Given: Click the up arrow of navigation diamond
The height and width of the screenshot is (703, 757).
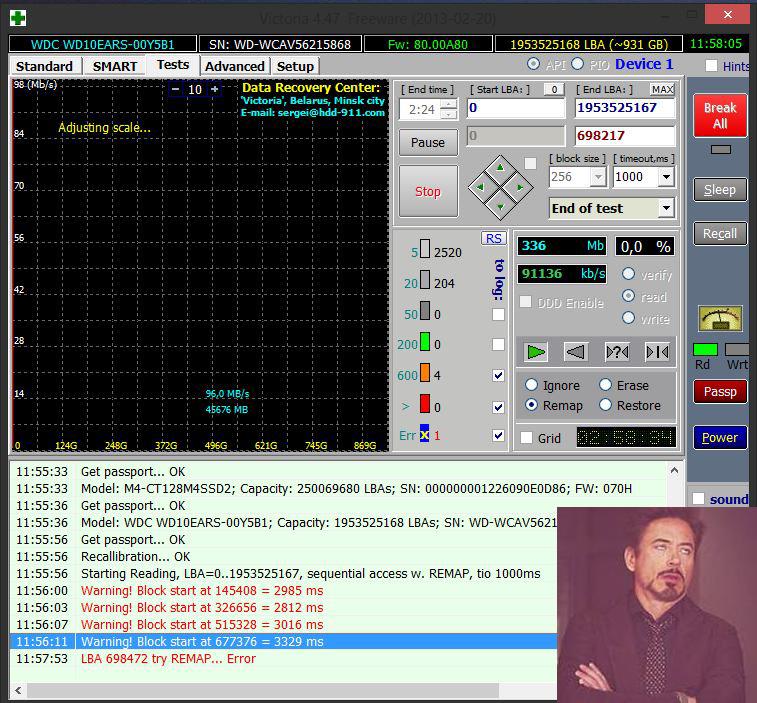Looking at the screenshot, I should pyautogui.click(x=500, y=168).
